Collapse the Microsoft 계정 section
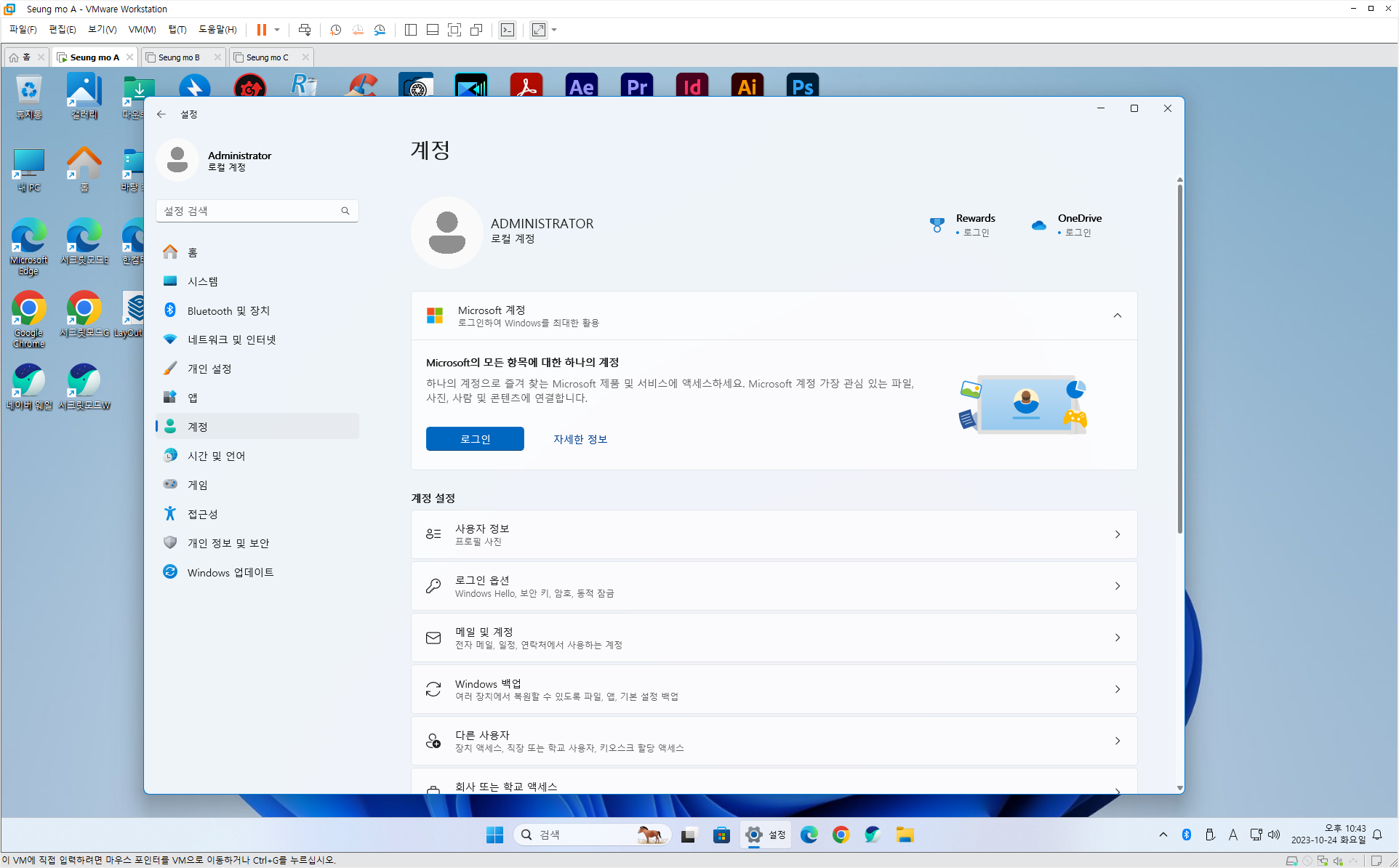 click(x=1117, y=316)
